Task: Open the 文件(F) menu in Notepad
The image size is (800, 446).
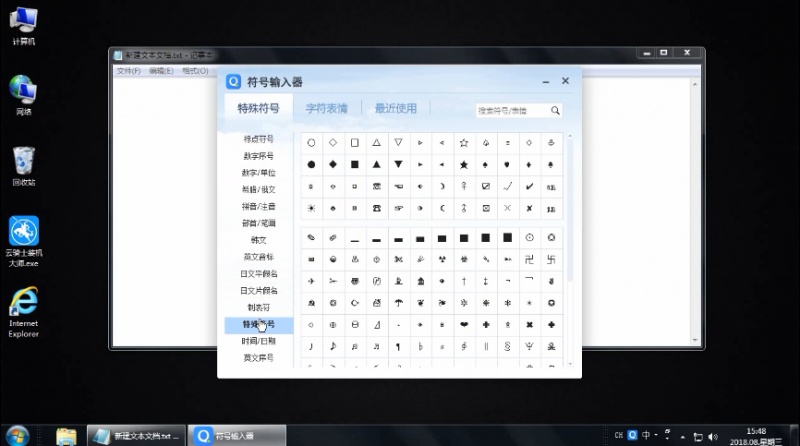Action: (x=129, y=71)
